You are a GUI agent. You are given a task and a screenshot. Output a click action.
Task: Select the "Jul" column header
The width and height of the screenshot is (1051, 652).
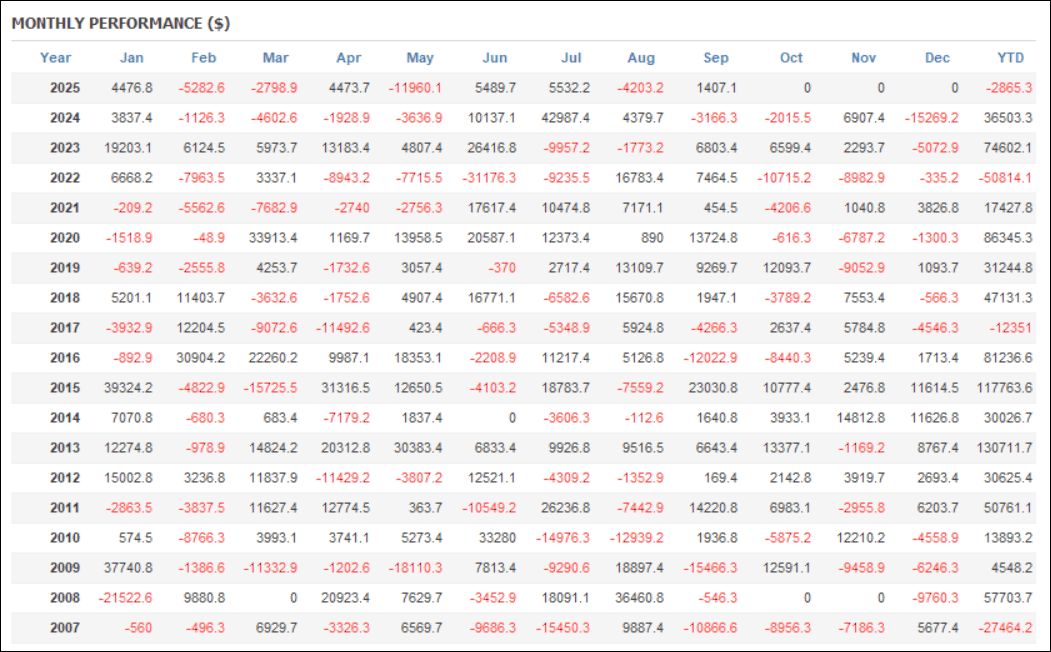(x=572, y=58)
